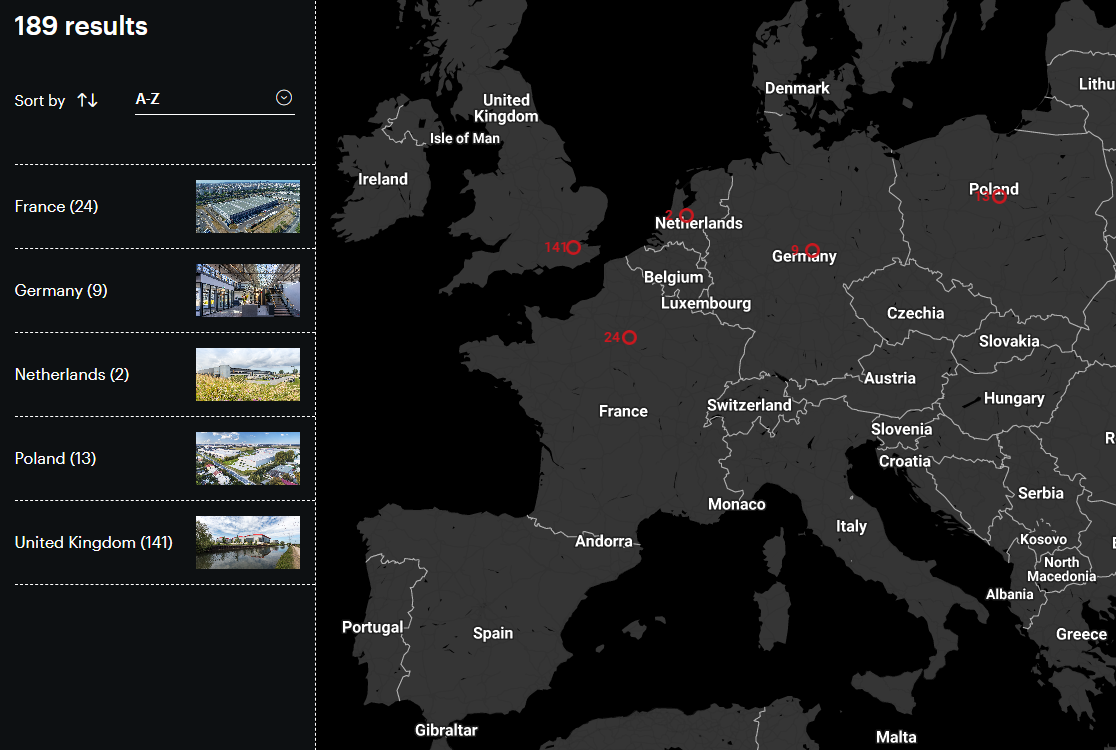The image size is (1116, 750).
Task: Click the red France map marker 24
Action: click(x=629, y=338)
